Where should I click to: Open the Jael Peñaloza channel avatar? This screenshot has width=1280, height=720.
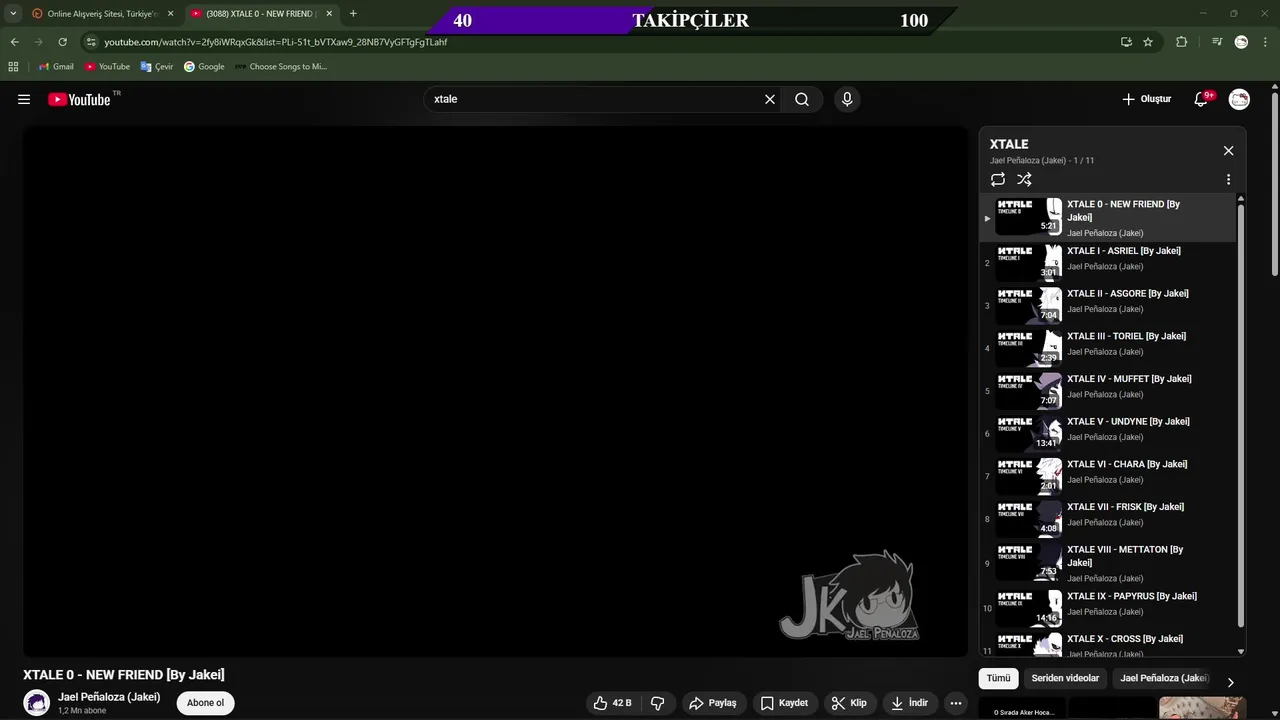[x=37, y=703]
